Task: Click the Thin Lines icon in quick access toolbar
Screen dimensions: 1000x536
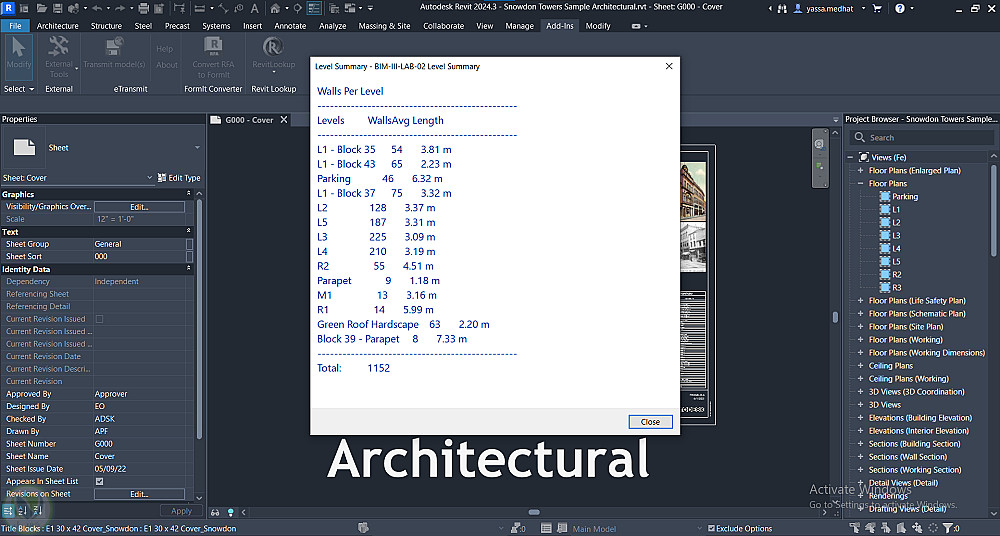Action: [314, 8]
